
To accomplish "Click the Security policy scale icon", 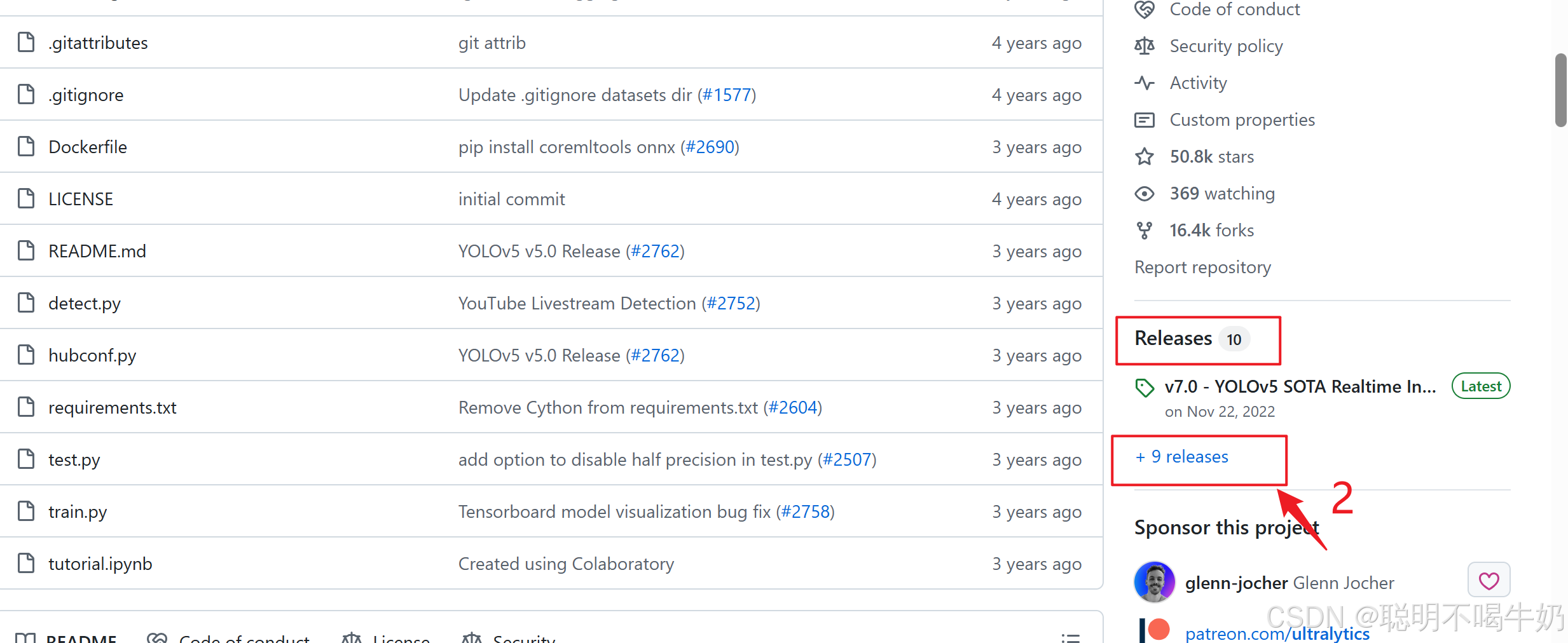I will [1145, 46].
